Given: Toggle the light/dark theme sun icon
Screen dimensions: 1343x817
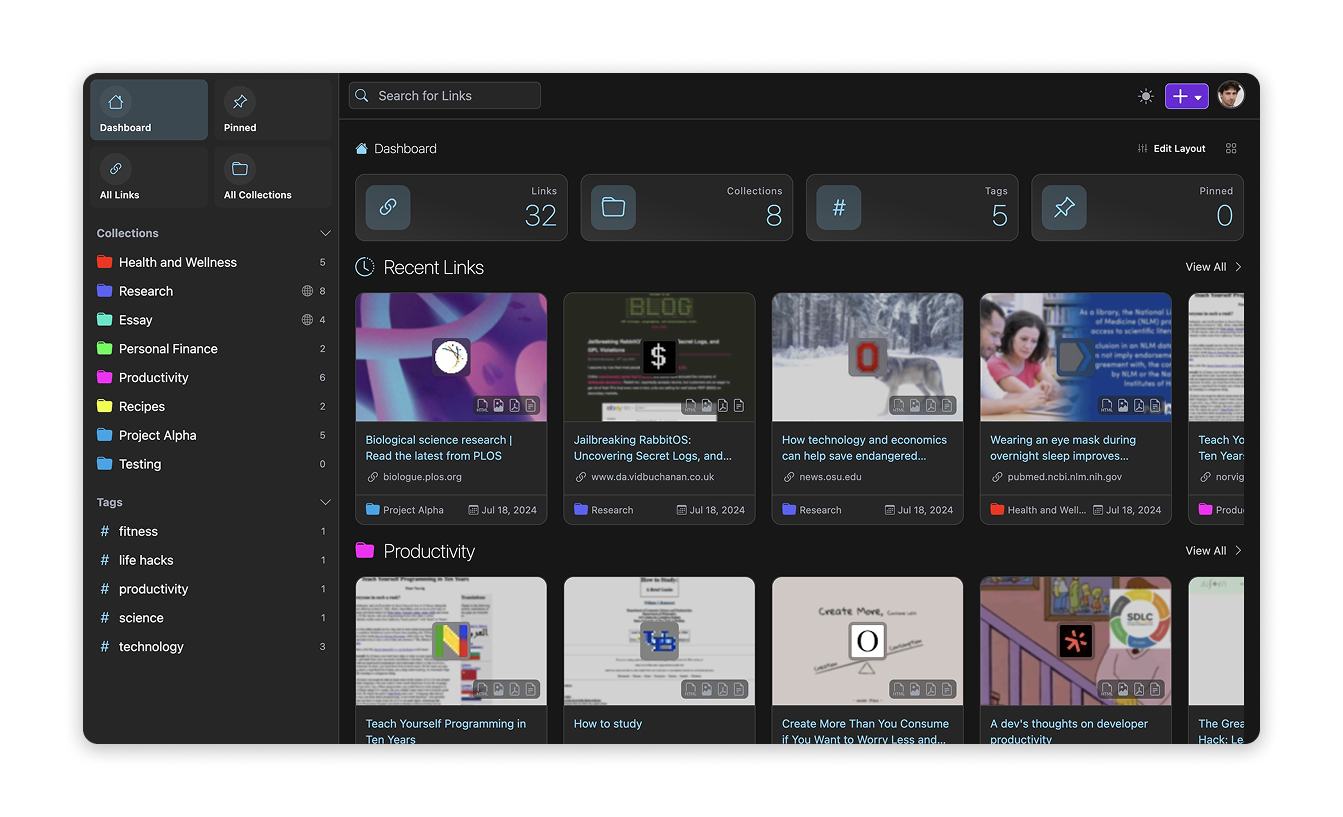Looking at the screenshot, I should (1146, 96).
